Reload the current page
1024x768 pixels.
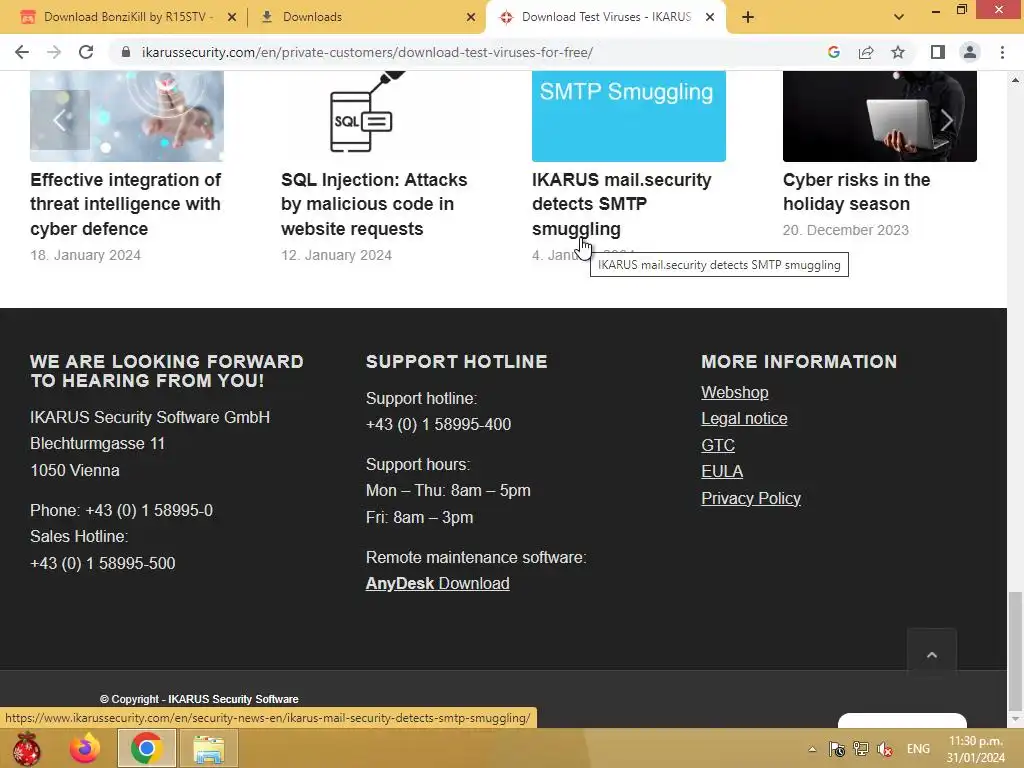click(x=86, y=52)
